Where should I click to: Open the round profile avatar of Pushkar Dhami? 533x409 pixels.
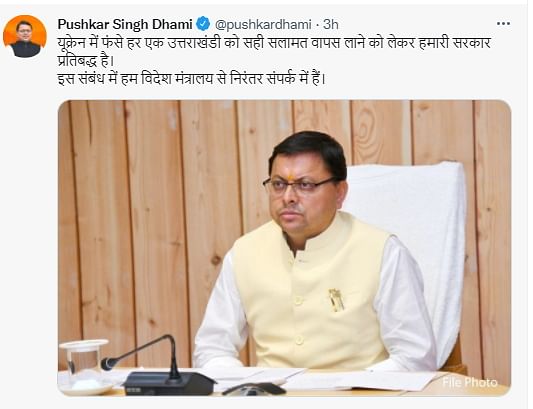coord(25,36)
